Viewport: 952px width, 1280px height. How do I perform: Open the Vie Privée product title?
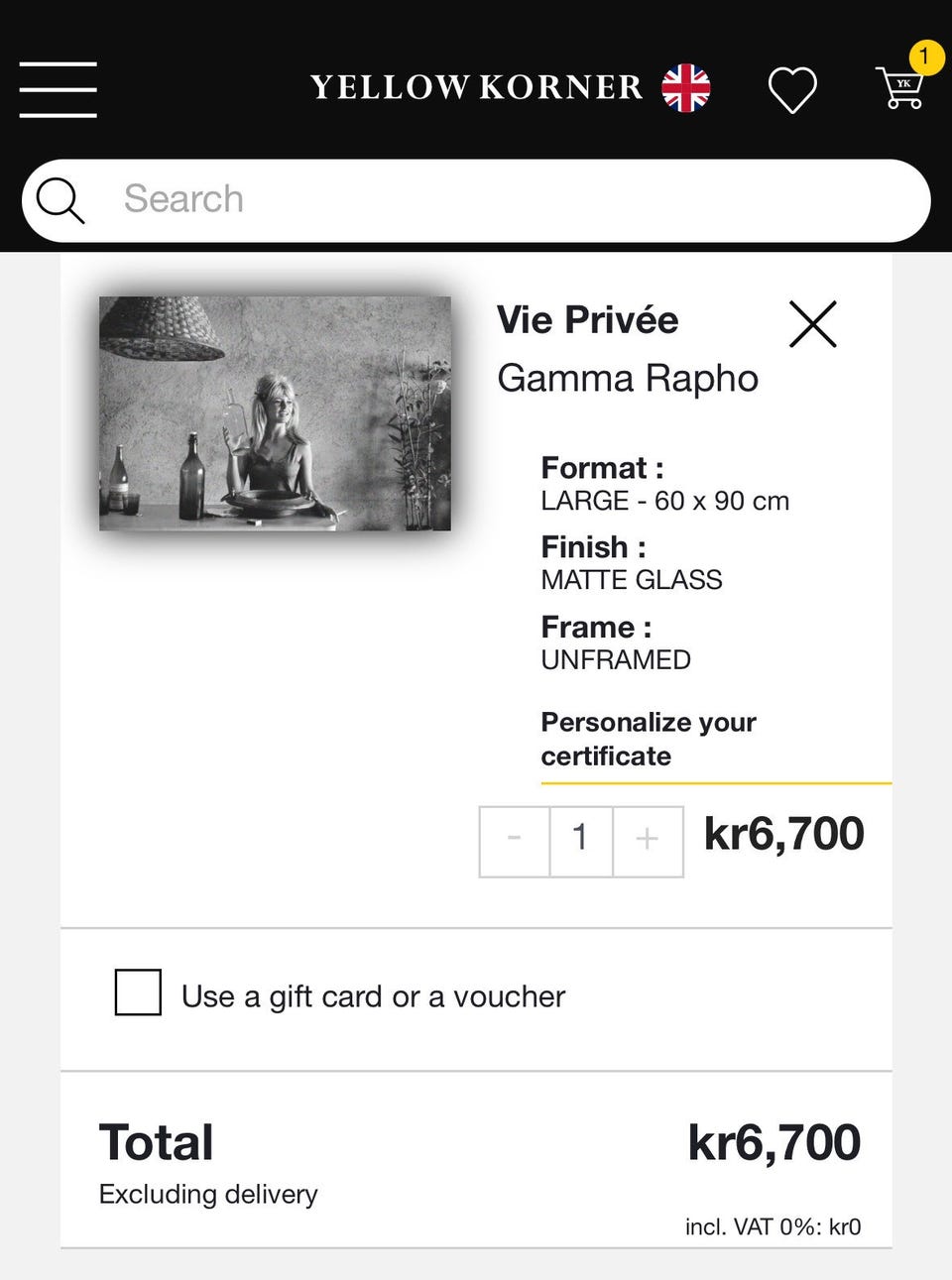587,320
